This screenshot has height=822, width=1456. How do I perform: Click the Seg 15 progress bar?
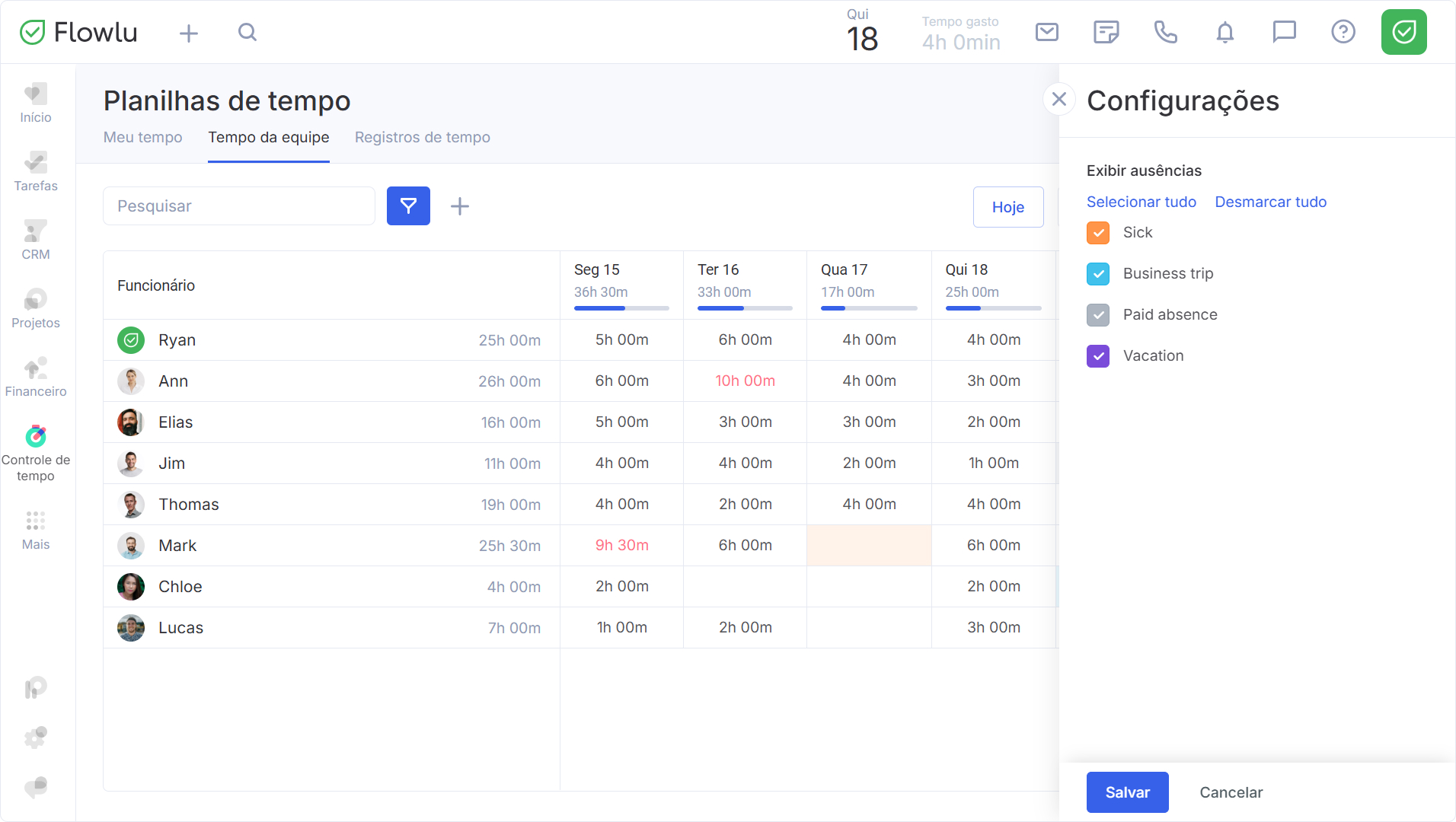(621, 308)
